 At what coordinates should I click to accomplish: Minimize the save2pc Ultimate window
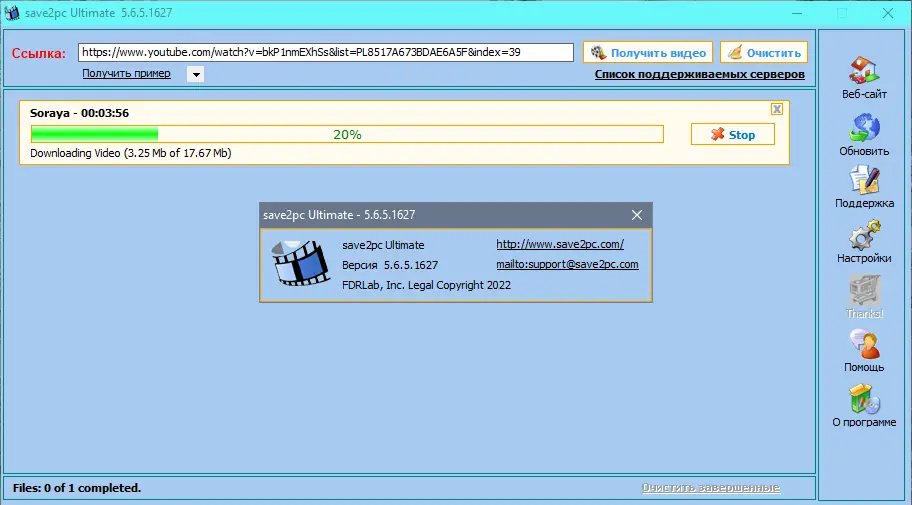pyautogui.click(x=797, y=13)
